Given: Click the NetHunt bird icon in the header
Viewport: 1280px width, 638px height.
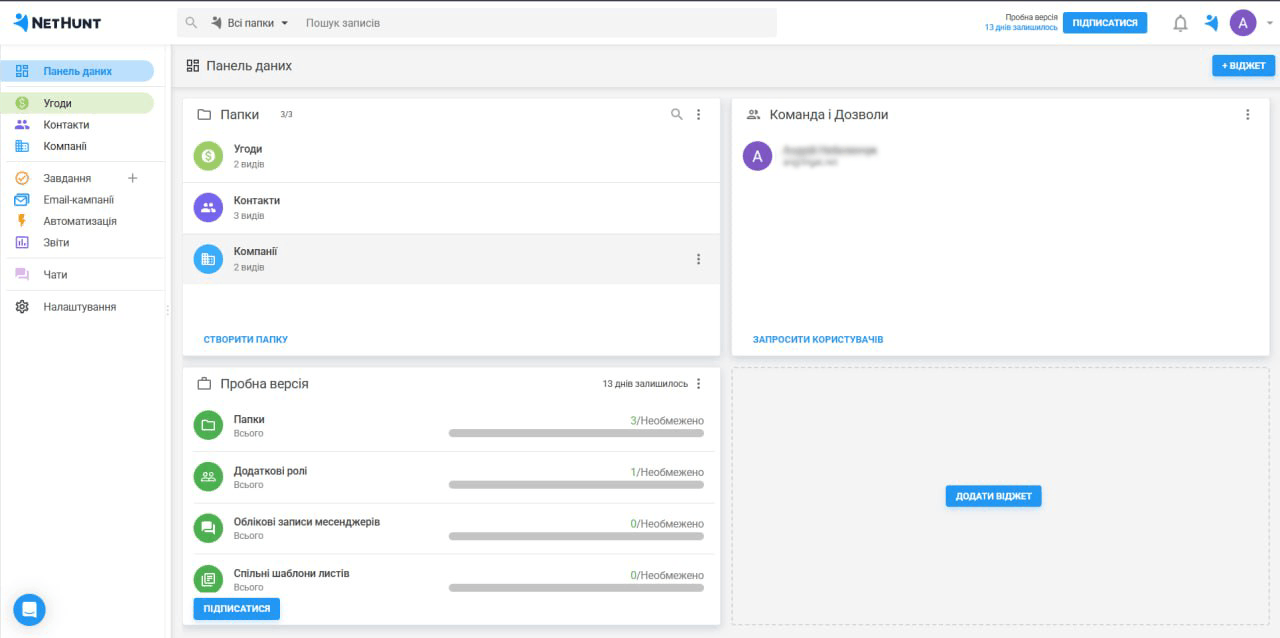Looking at the screenshot, I should 1212,23.
